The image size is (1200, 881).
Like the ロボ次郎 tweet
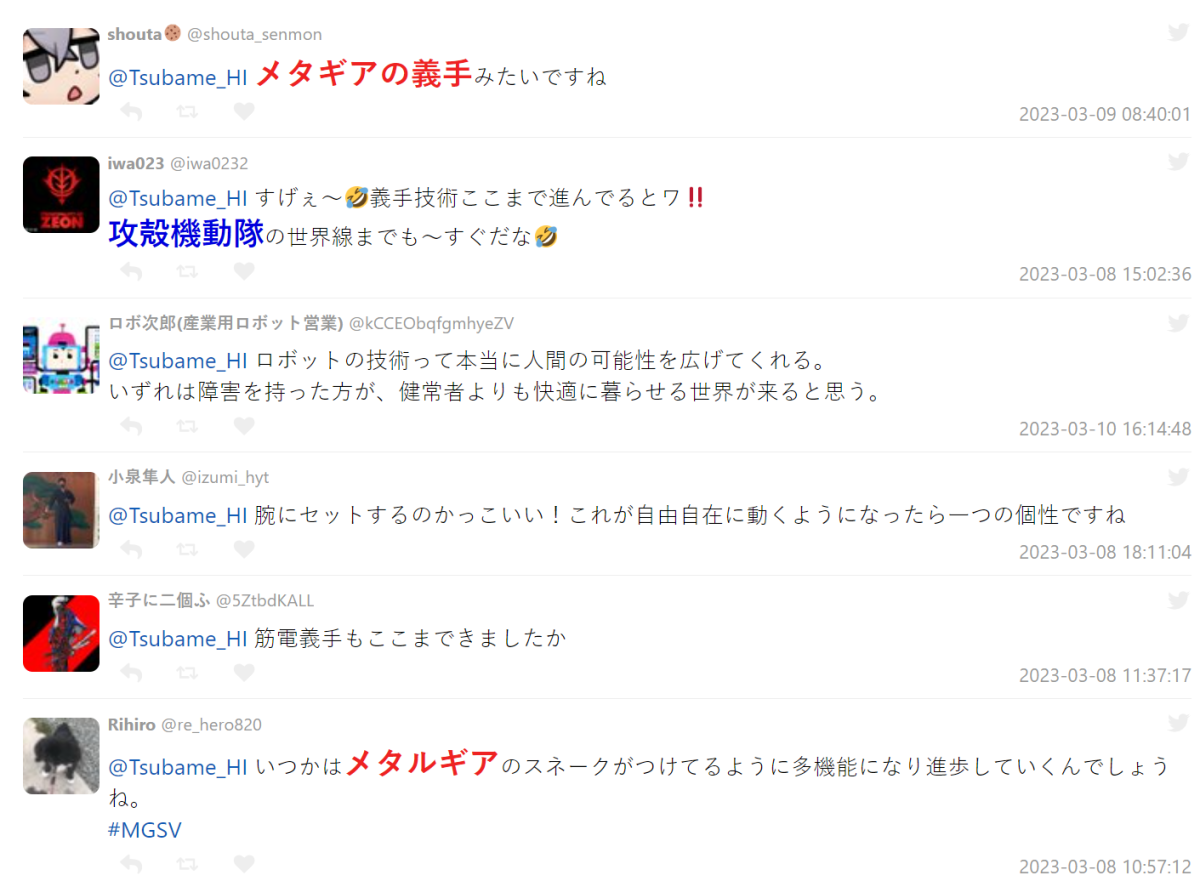coord(244,426)
